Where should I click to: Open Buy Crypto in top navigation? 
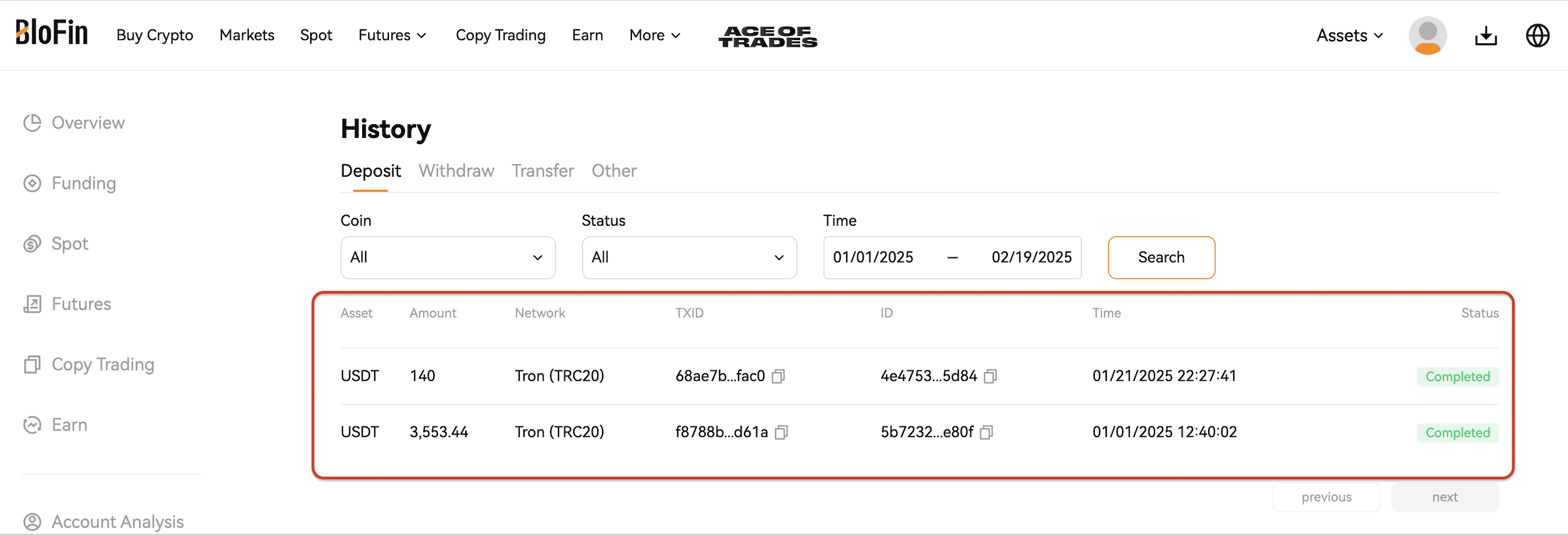(155, 35)
